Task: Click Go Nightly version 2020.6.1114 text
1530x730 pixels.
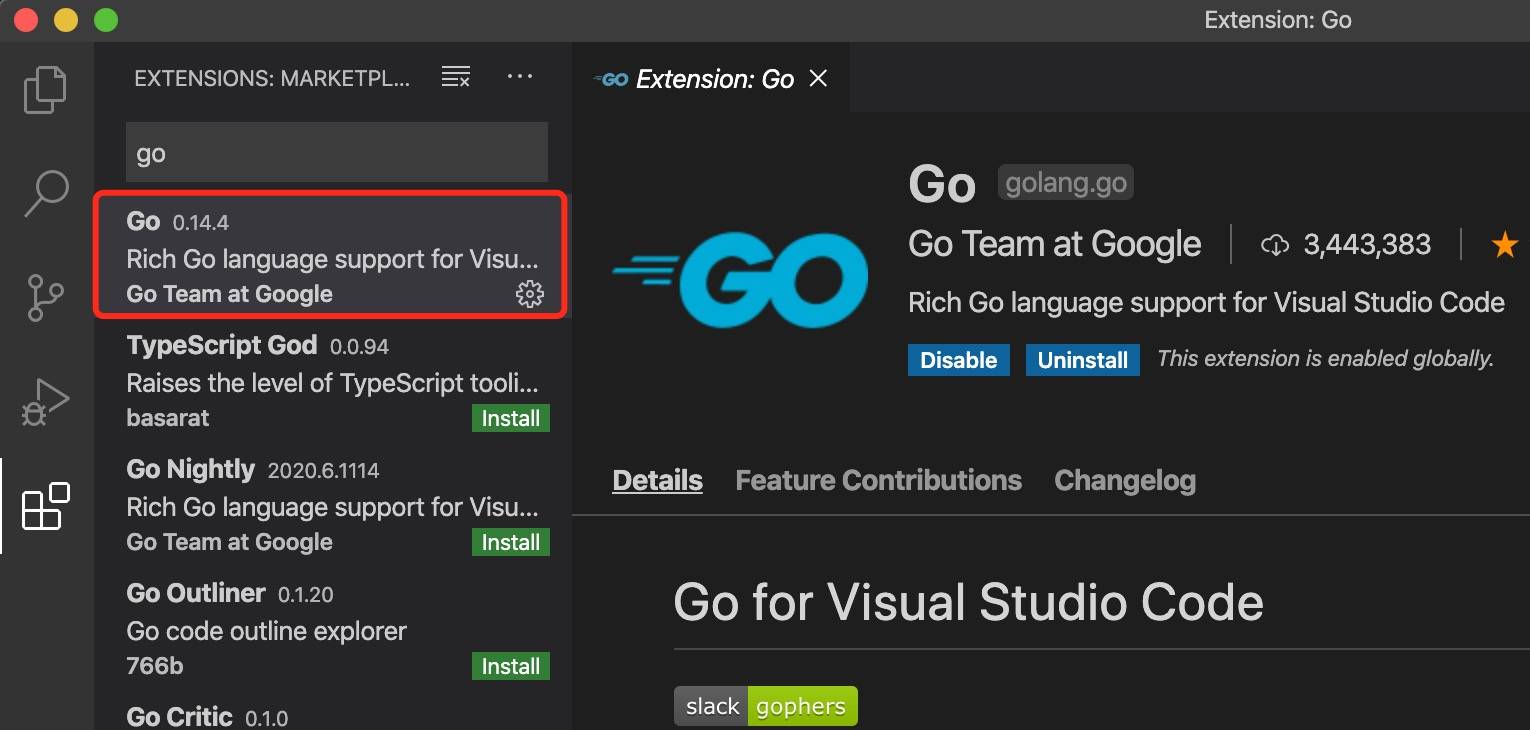Action: click(x=323, y=471)
